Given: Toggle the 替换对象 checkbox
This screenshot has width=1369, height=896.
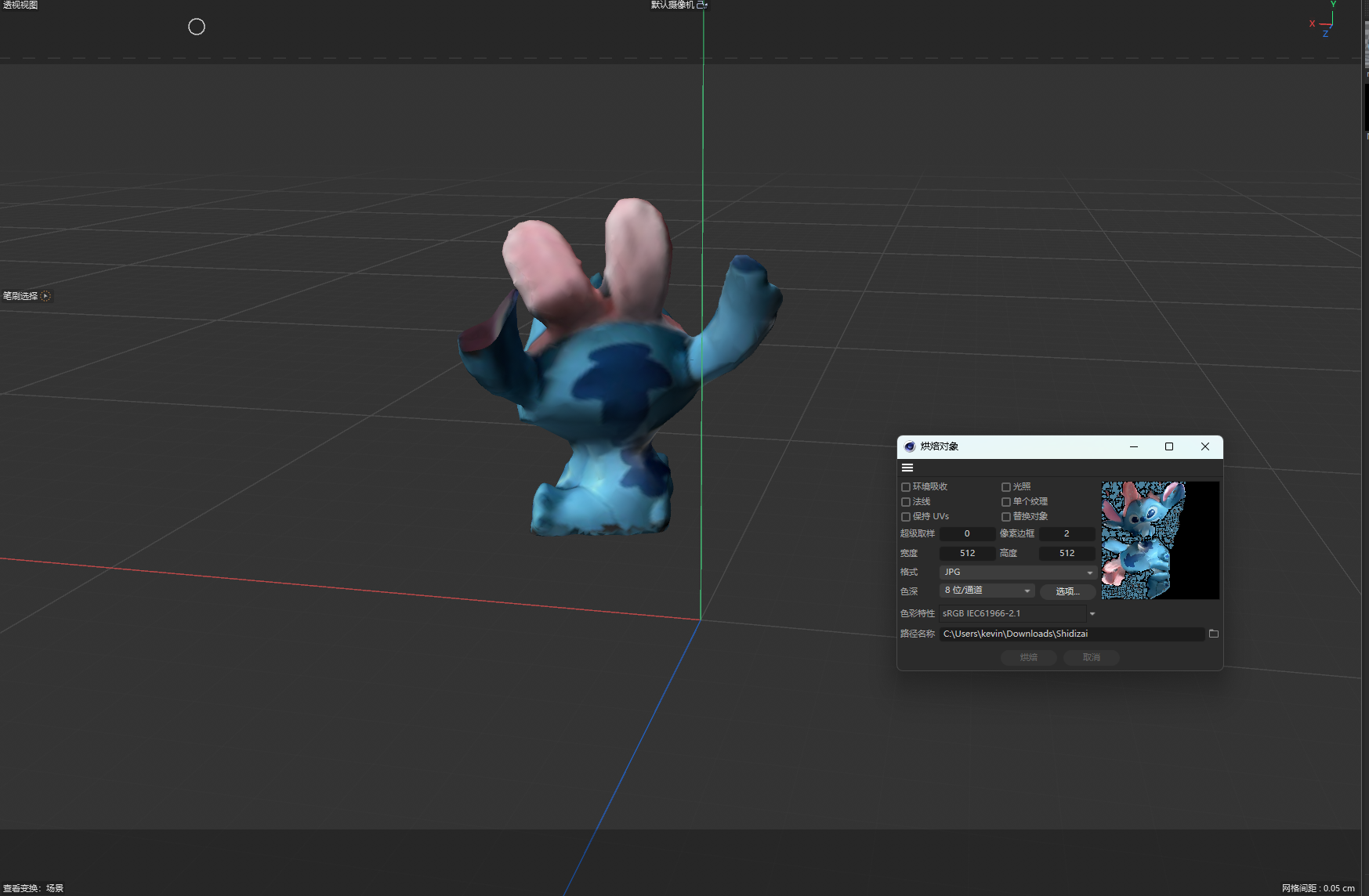Looking at the screenshot, I should 1006,517.
